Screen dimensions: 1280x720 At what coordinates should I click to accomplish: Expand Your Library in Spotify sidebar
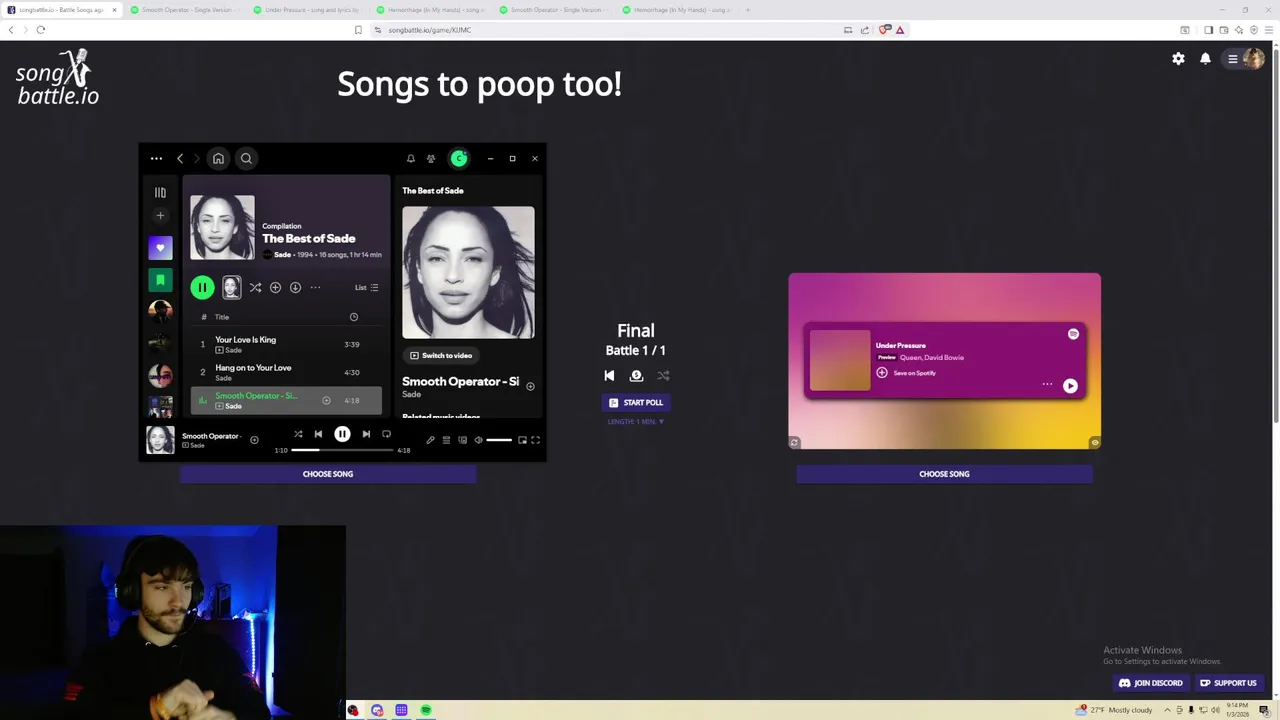(x=160, y=192)
